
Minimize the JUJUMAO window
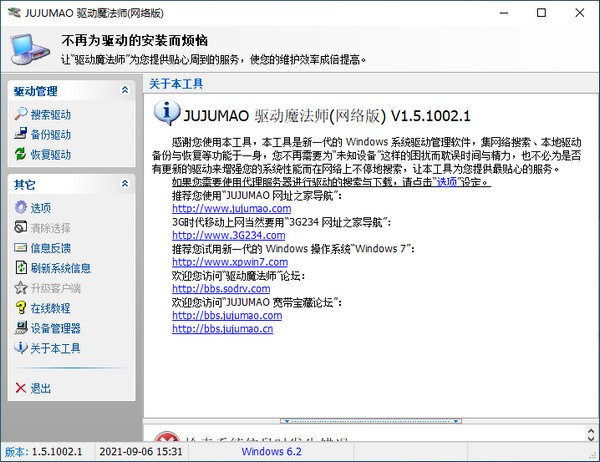(504, 13)
